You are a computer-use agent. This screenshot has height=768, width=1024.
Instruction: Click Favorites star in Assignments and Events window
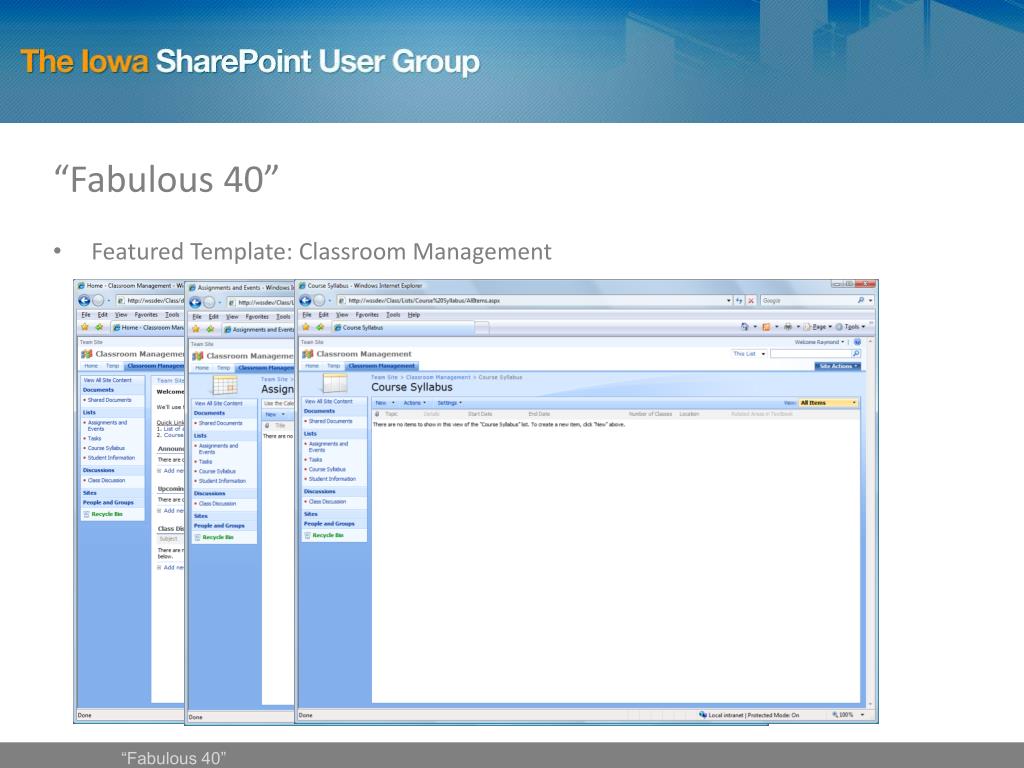(195, 329)
